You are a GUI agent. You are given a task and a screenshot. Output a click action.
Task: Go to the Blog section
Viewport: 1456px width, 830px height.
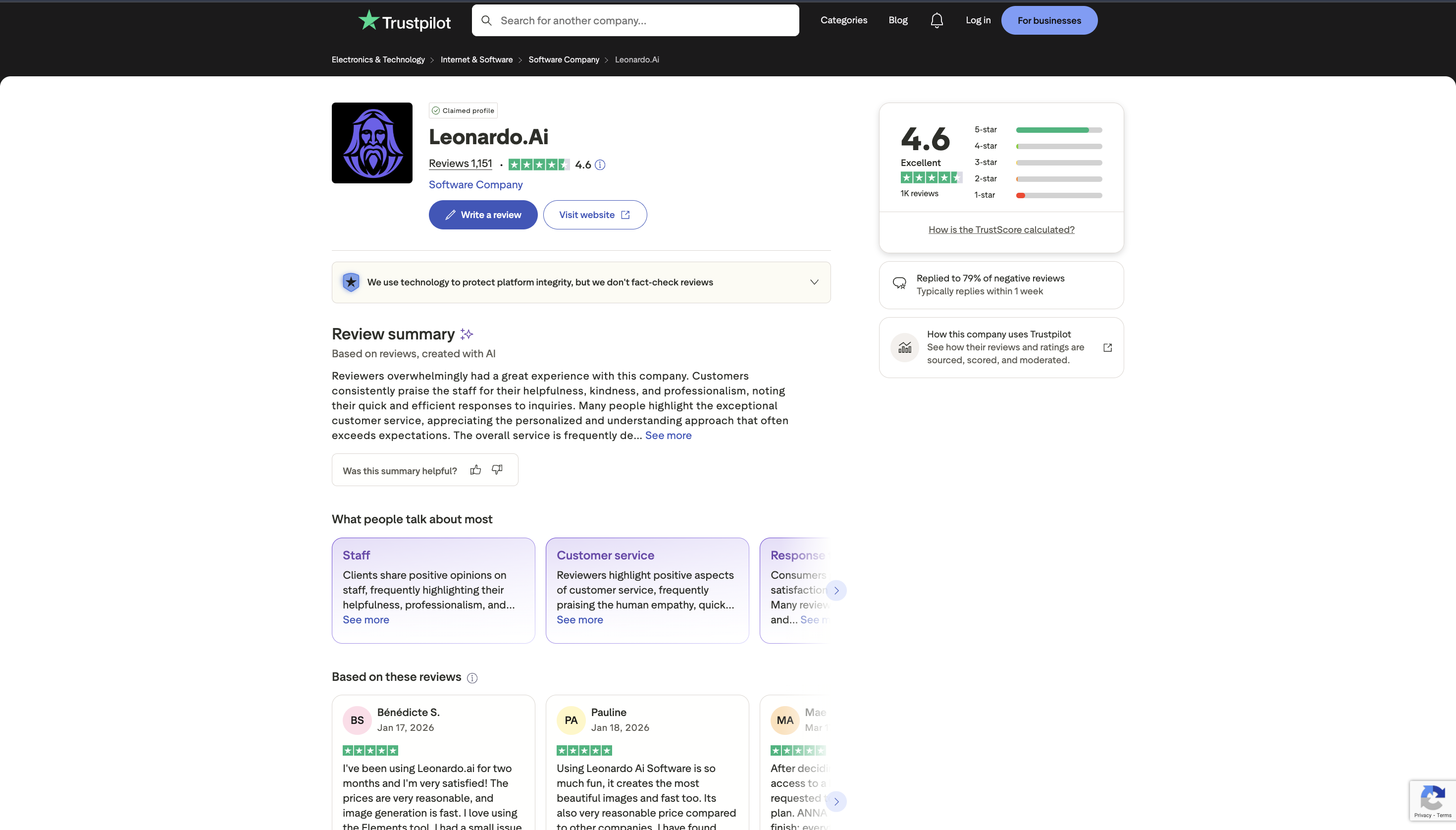tap(897, 20)
